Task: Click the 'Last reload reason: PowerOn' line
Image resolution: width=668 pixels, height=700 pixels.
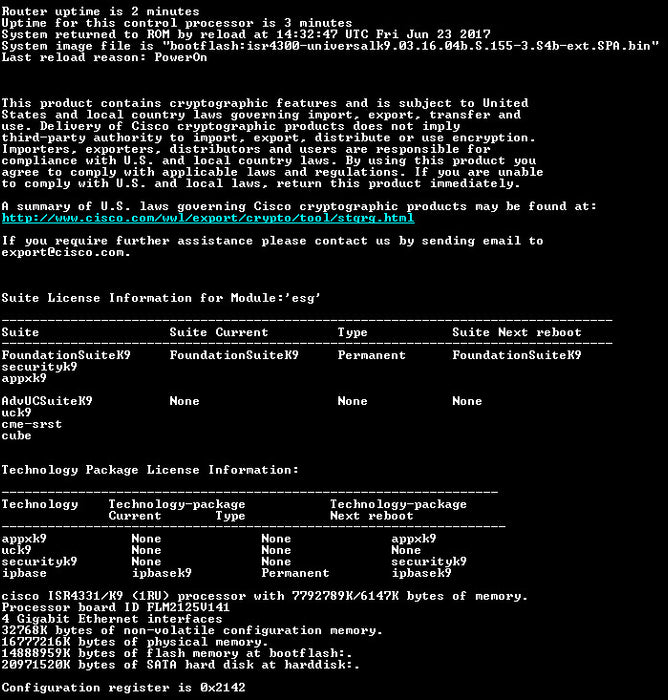Action: [x=104, y=57]
